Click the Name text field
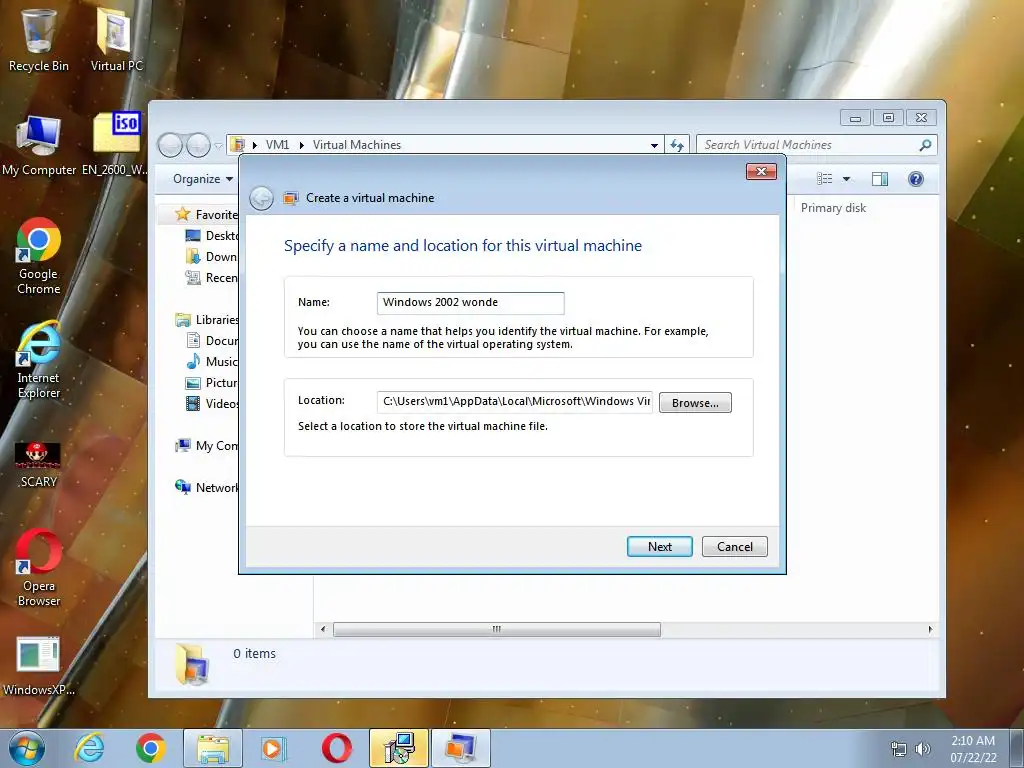Viewport: 1024px width, 768px height. pos(470,302)
